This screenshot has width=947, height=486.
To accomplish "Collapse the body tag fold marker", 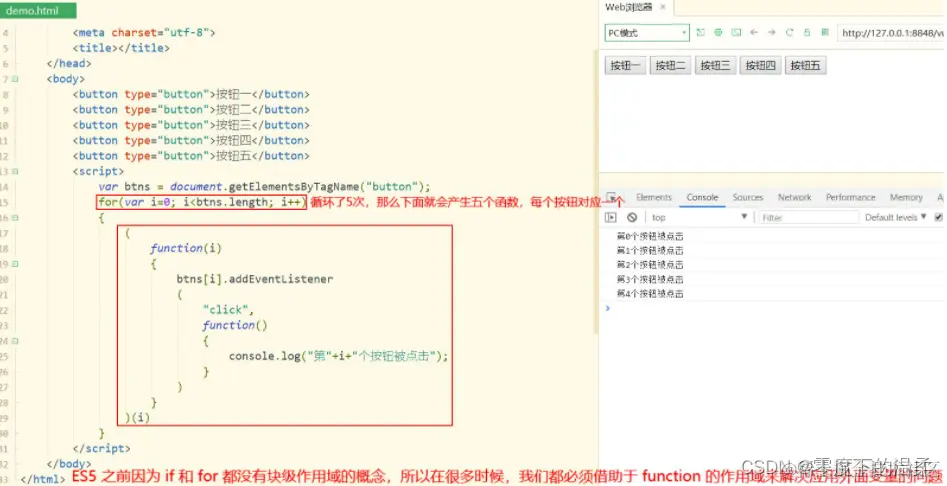I will click(x=15, y=78).
